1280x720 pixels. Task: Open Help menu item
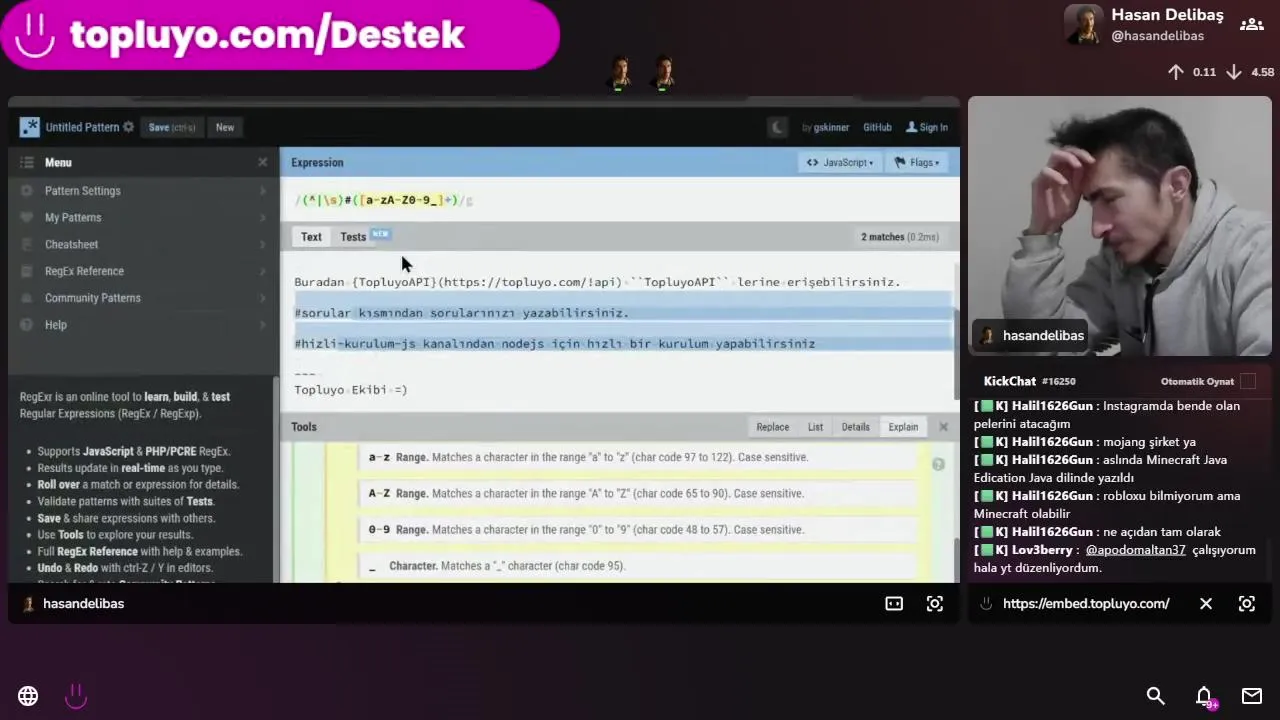[x=143, y=325]
